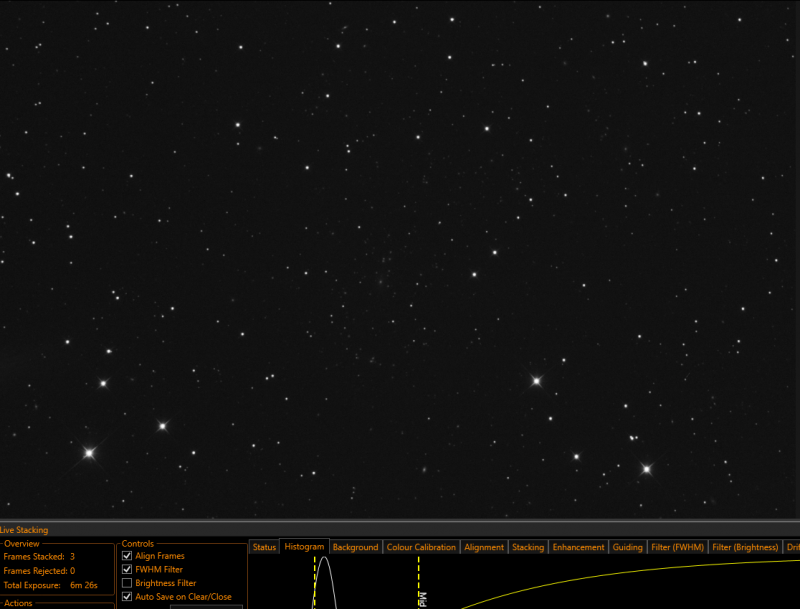Switch to the Stacking tab
The width and height of the screenshot is (800, 609).
tap(528, 547)
